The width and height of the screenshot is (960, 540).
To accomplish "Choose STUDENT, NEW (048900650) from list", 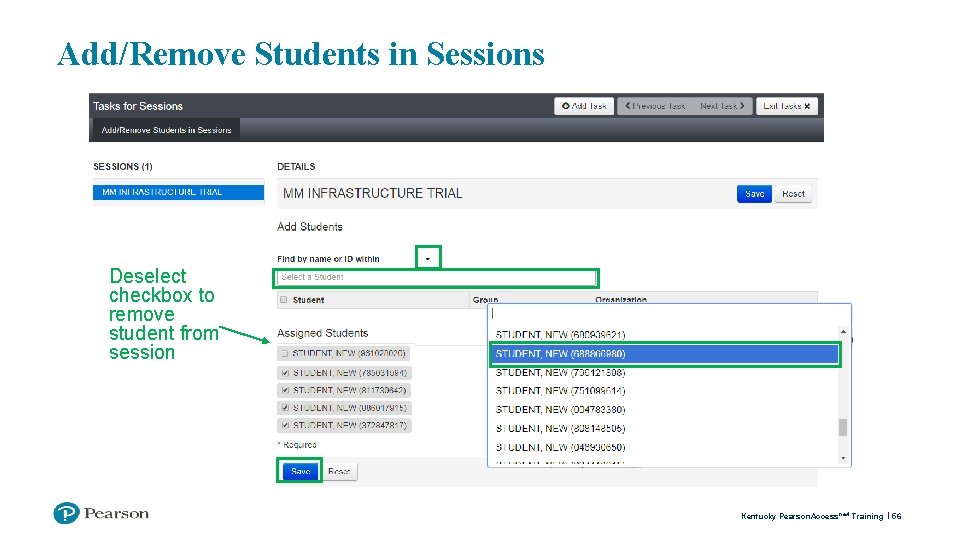I will 664,447.
